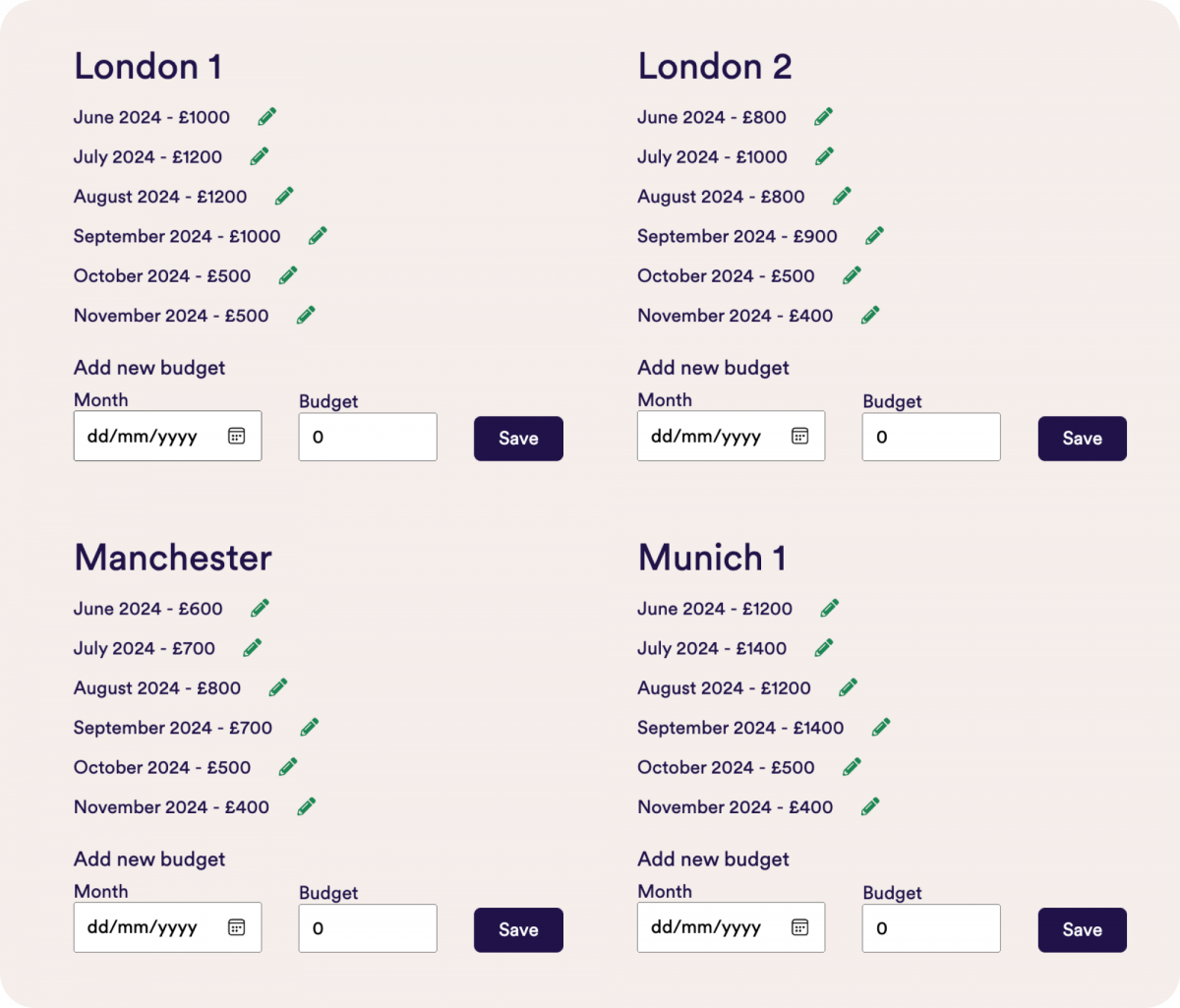The image size is (1180, 1008).
Task: Save the new Munich 1 budget
Action: [1082, 930]
